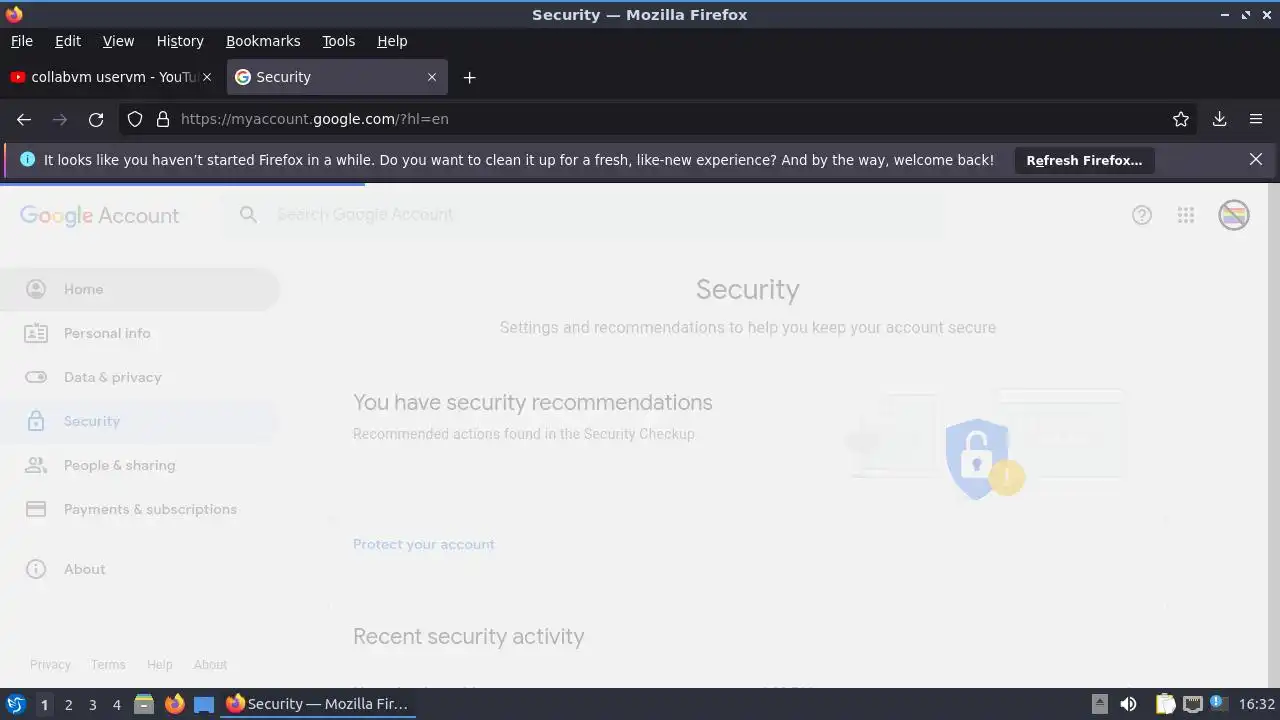This screenshot has width=1280, height=720.
Task: Switch to workspace 4 in the pager
Action: tap(116, 704)
